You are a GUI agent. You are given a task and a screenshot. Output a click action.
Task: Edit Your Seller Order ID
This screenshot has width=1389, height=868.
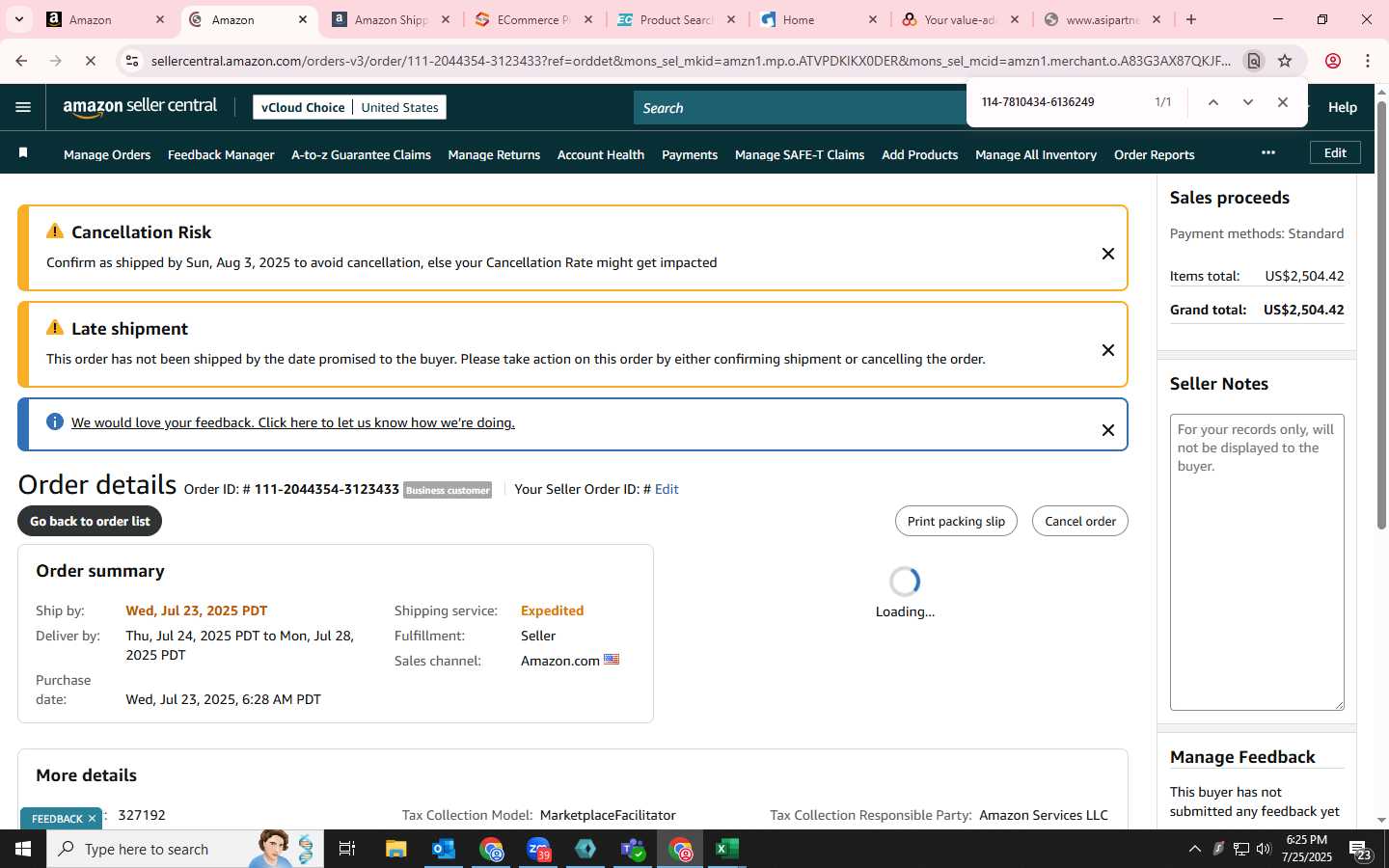(667, 489)
